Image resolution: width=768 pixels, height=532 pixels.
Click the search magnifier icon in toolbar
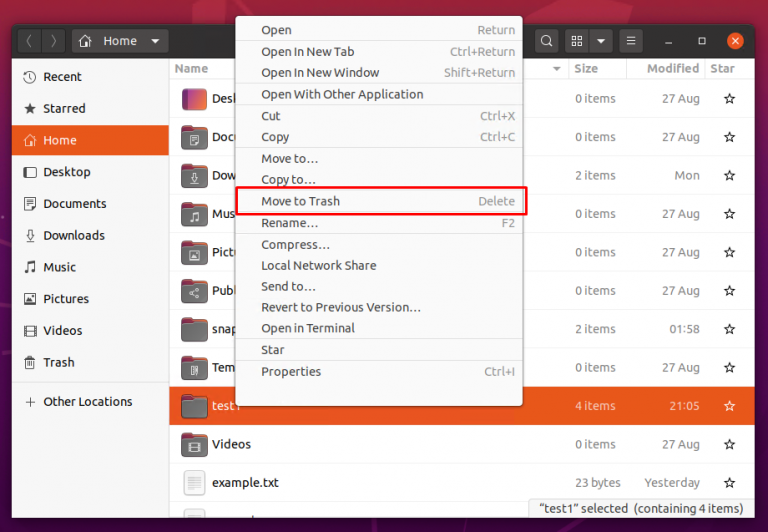pyautogui.click(x=547, y=41)
